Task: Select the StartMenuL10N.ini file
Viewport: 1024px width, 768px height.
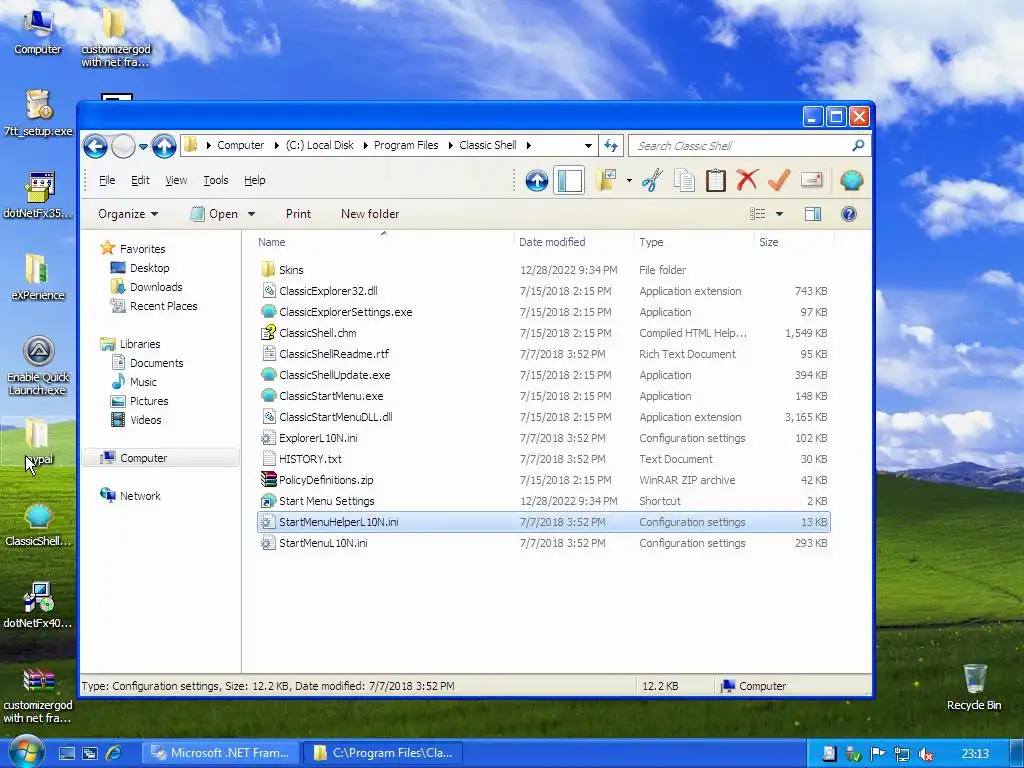Action: (x=323, y=543)
